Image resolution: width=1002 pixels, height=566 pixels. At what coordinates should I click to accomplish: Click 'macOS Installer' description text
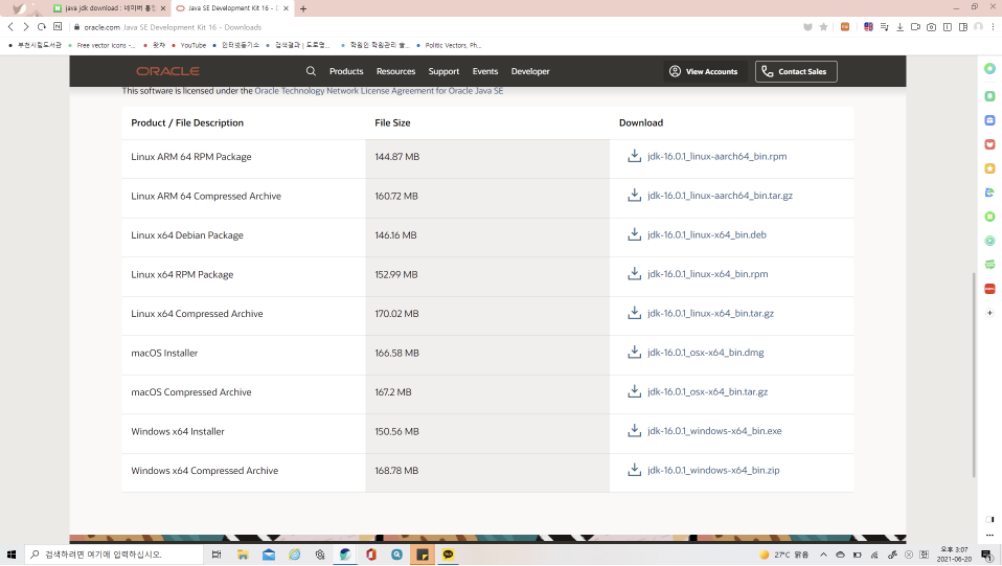point(164,353)
